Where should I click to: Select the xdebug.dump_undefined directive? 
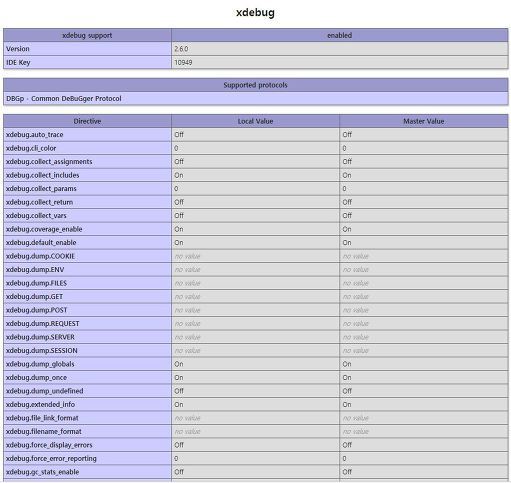click(45, 391)
